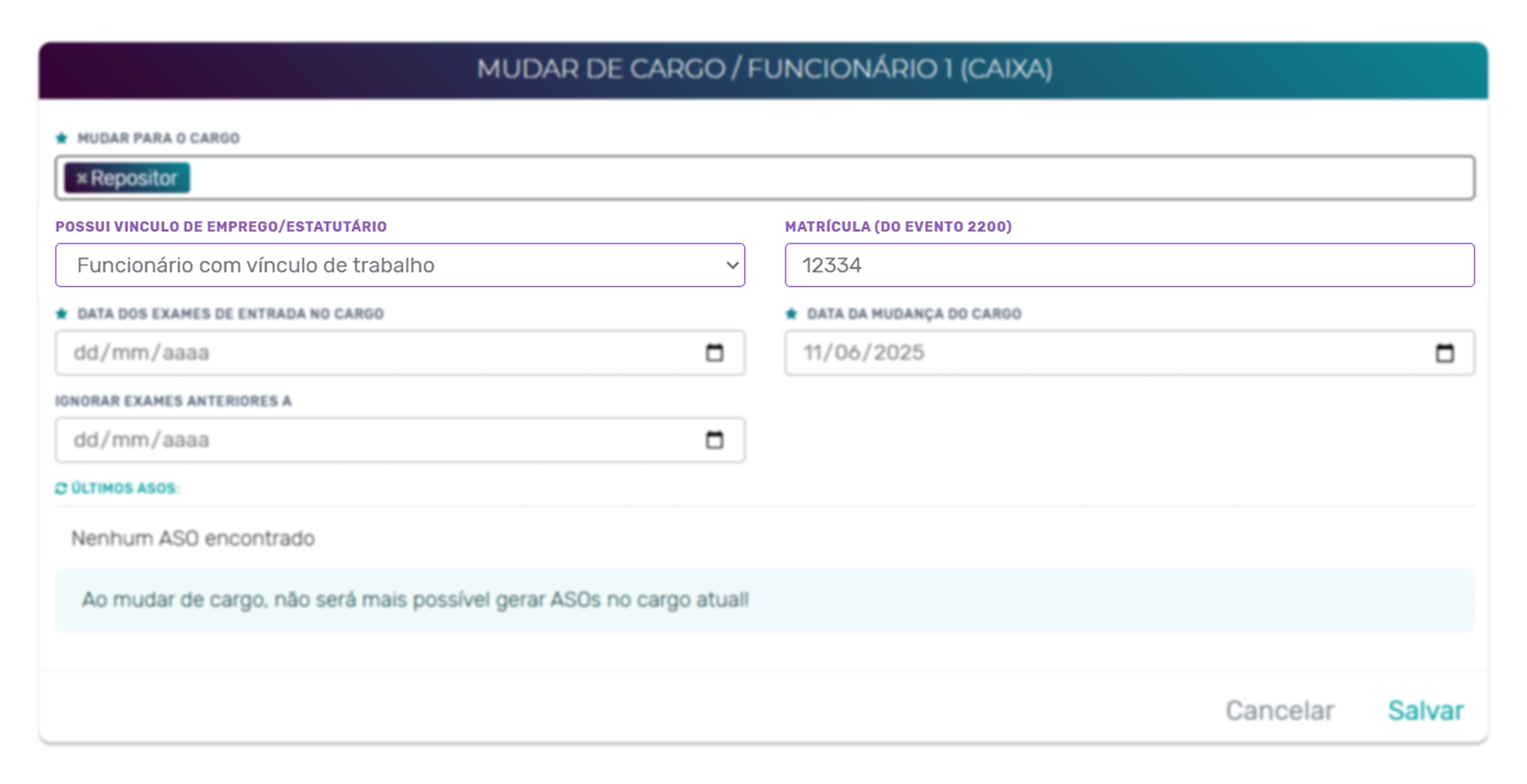Click the Matrícula field showing 12334
The width and height of the screenshot is (1527, 784).
[x=1130, y=265]
